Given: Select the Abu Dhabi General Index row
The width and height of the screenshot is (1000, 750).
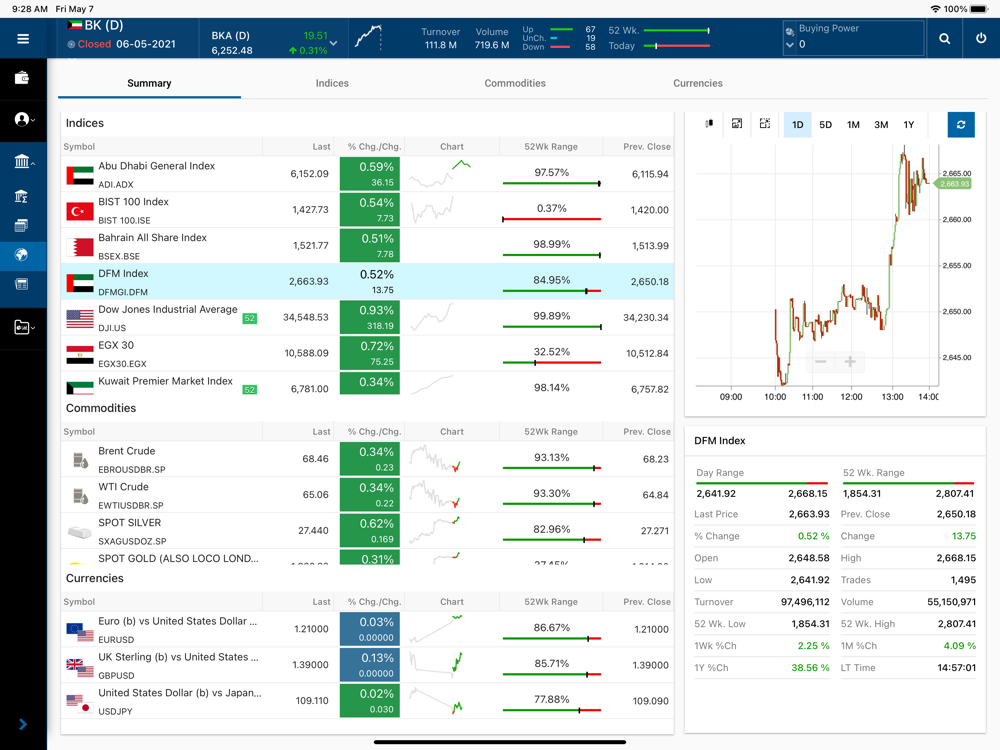Looking at the screenshot, I should 367,174.
